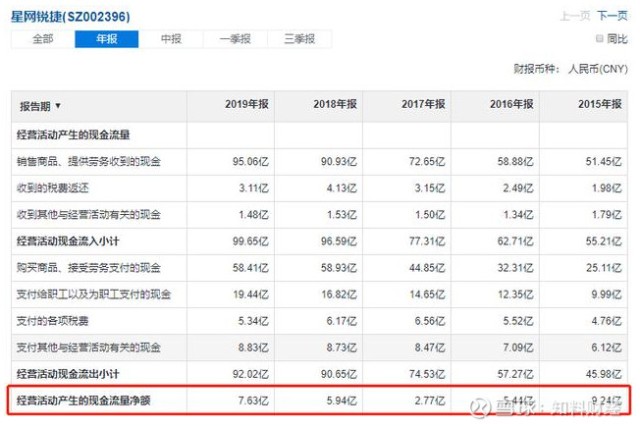
Task: Click the 销售商品、提供劳务收到的现金 row label
Action: [x=89, y=161]
